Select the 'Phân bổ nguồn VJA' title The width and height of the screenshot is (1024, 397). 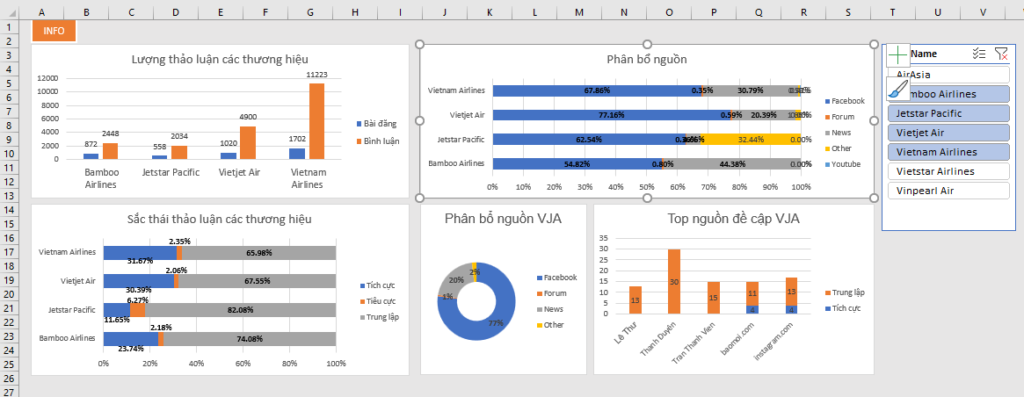[x=503, y=219]
